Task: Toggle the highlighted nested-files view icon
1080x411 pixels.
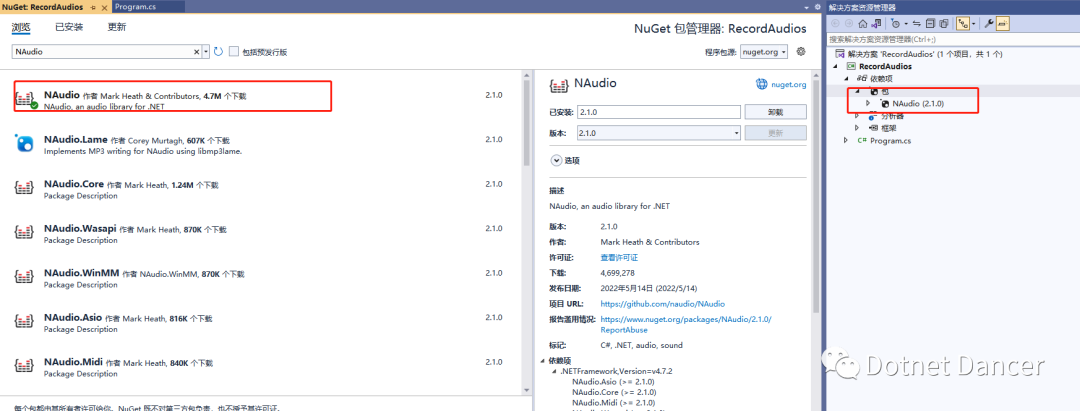Action: [x=963, y=23]
